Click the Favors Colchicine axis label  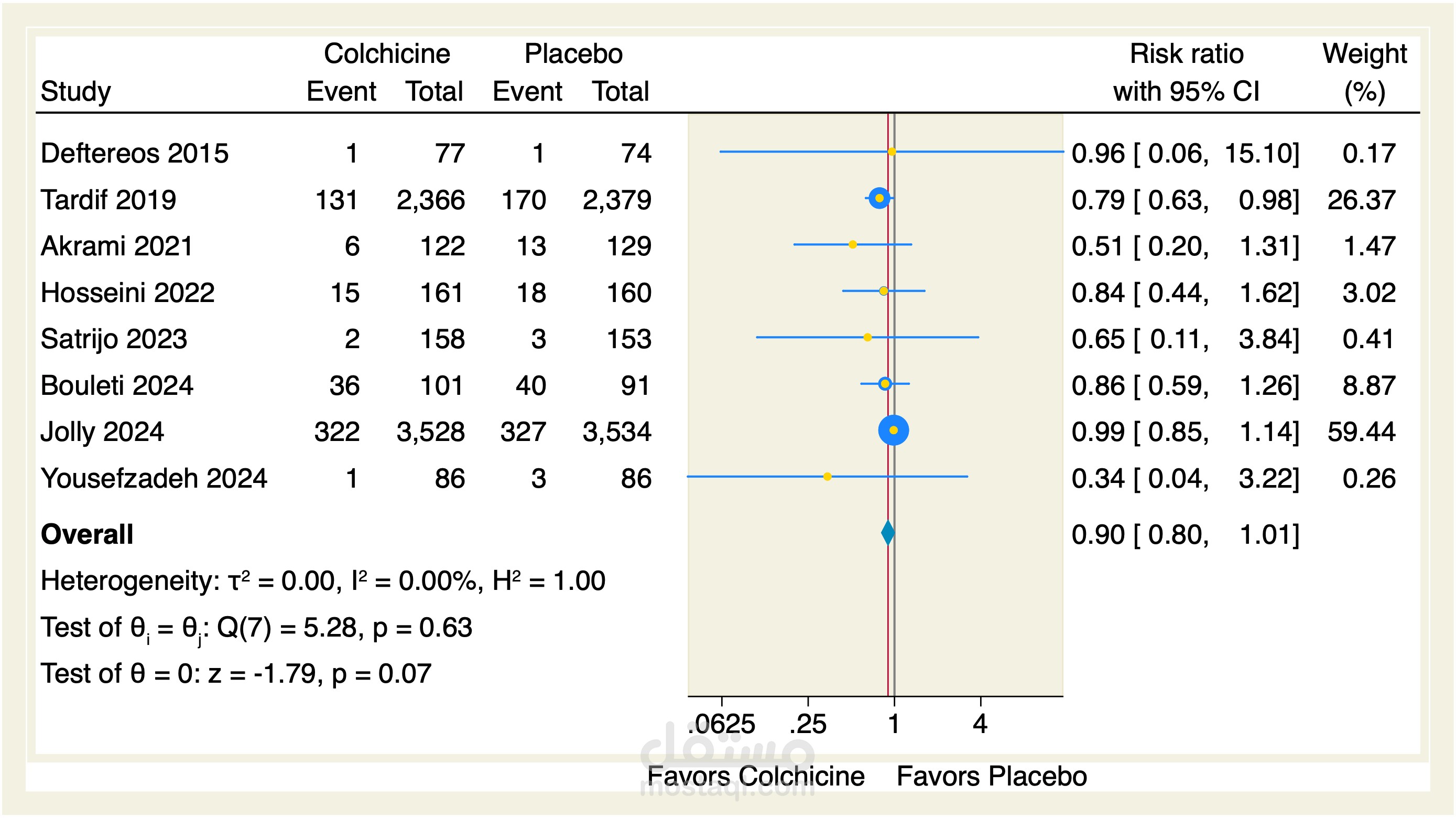tap(756, 776)
